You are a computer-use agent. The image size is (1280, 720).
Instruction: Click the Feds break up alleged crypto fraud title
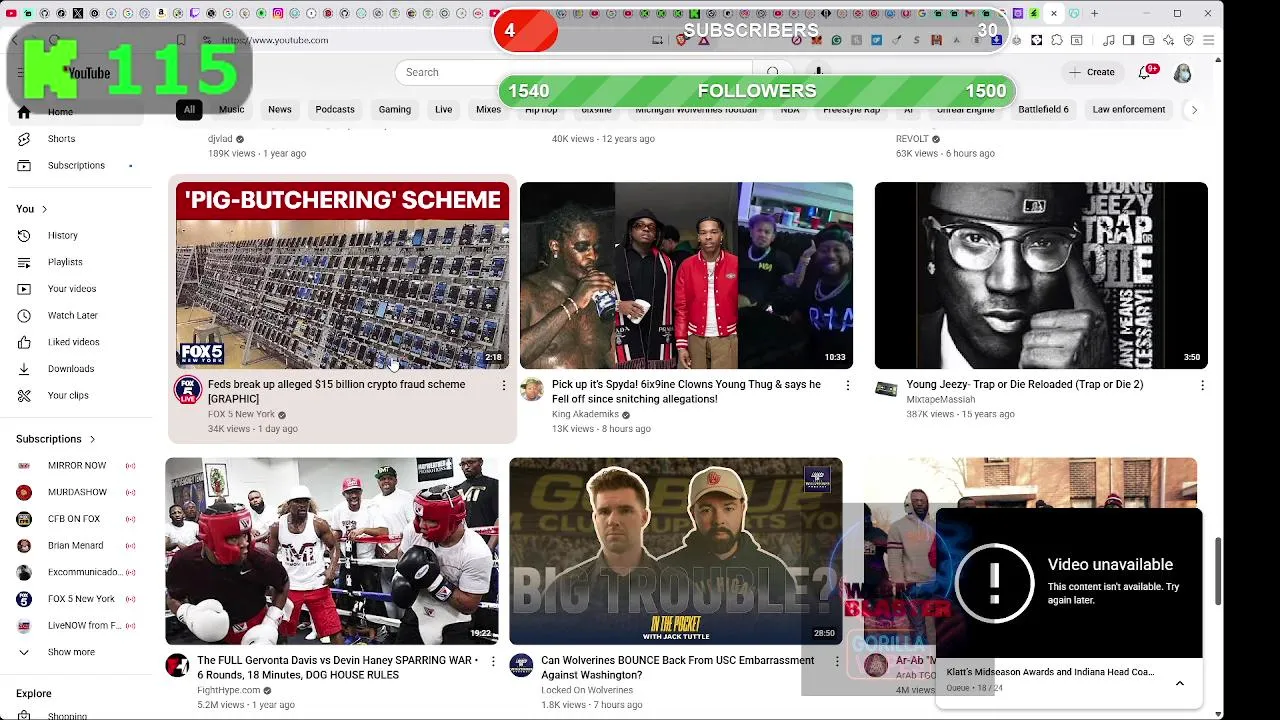pyautogui.click(x=336, y=391)
